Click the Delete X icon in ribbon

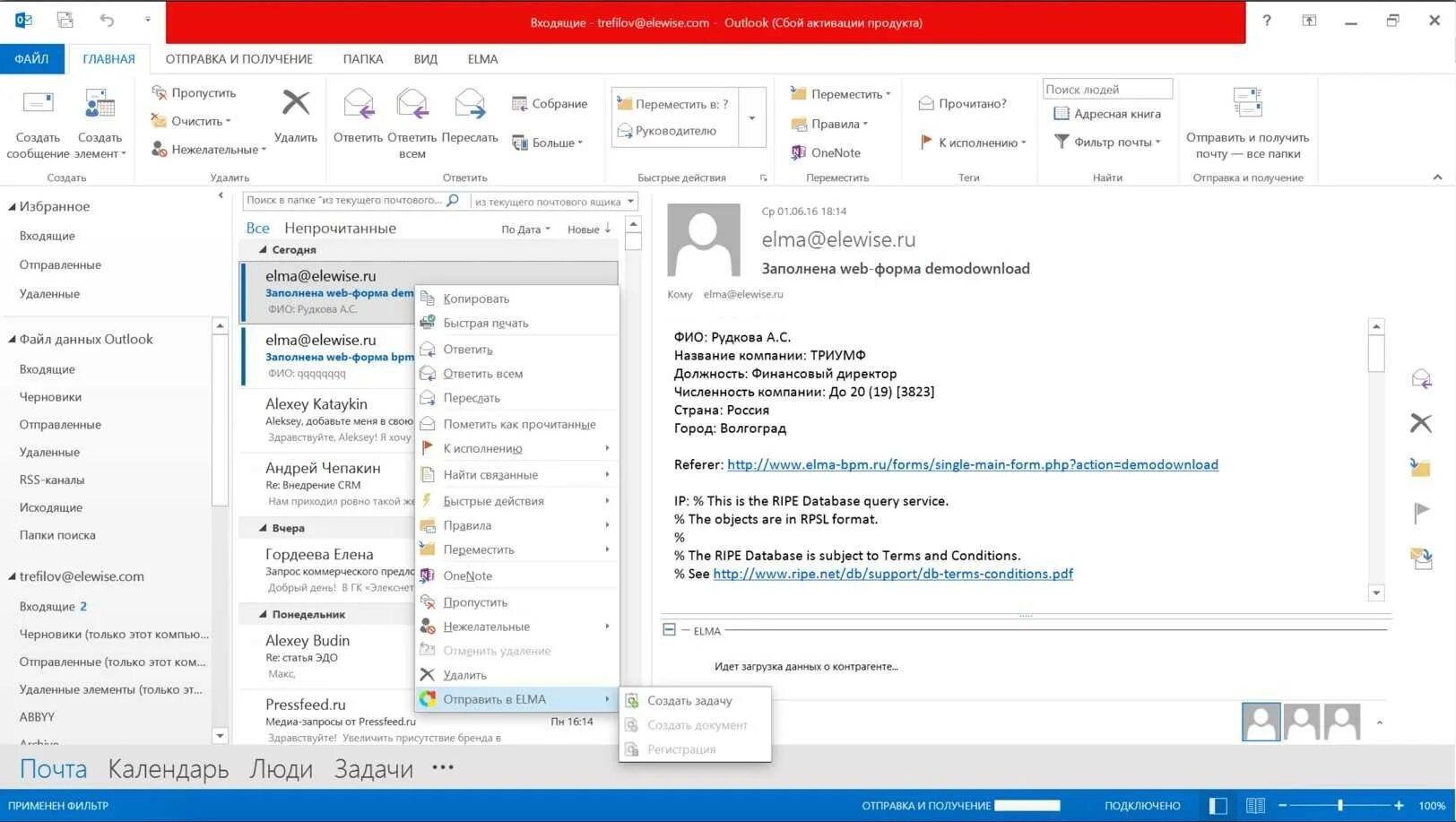pyautogui.click(x=296, y=102)
